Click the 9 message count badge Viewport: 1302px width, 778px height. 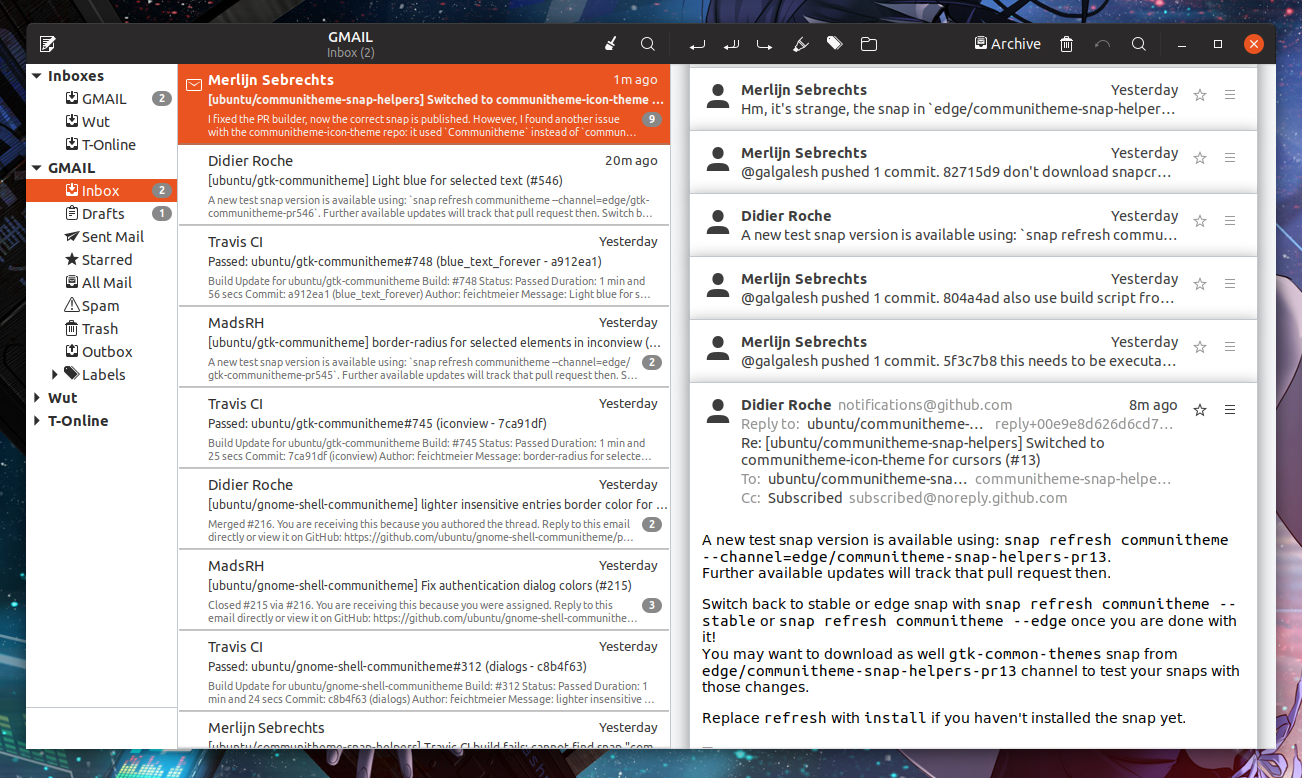point(652,119)
